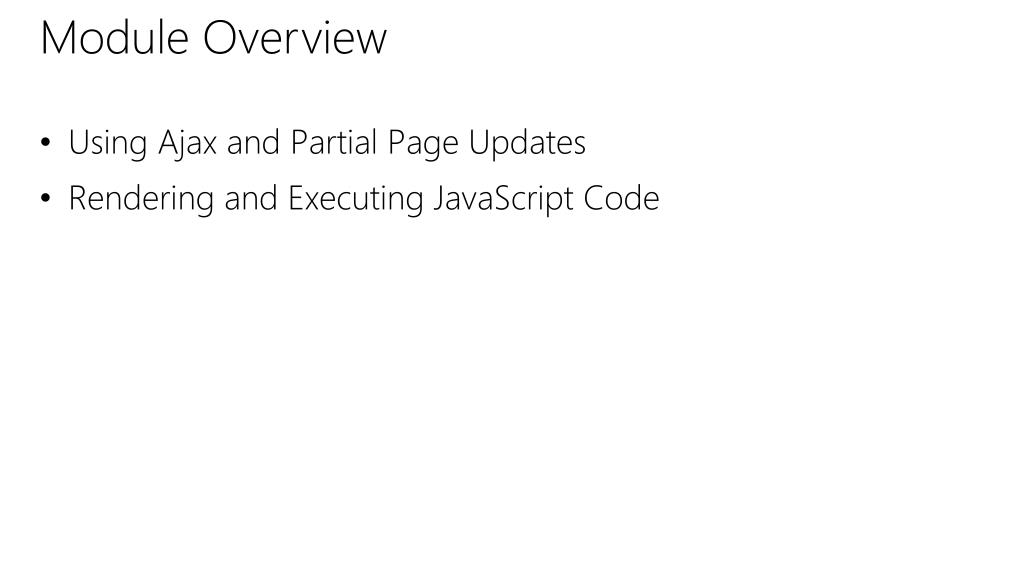
Task: Click the capital 'M' starting the title
Action: [58, 39]
